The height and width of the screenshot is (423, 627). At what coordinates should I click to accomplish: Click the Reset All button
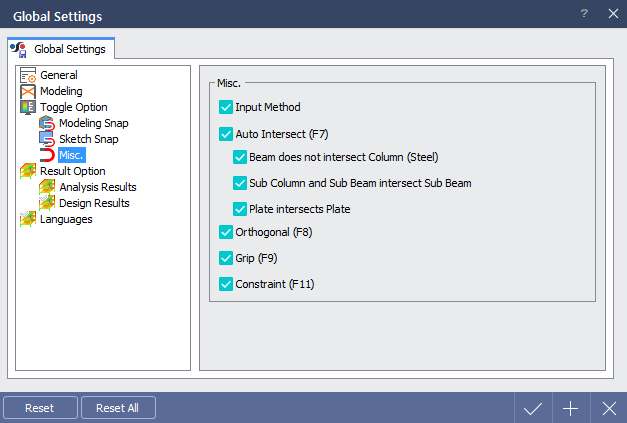tap(118, 408)
